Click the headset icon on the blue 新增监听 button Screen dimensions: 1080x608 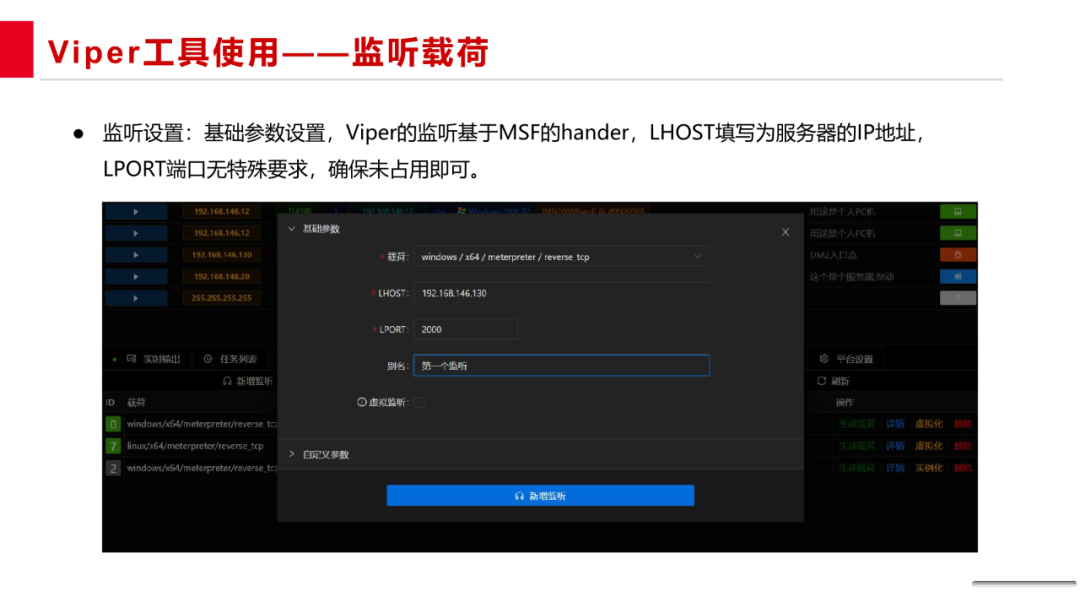click(x=519, y=496)
